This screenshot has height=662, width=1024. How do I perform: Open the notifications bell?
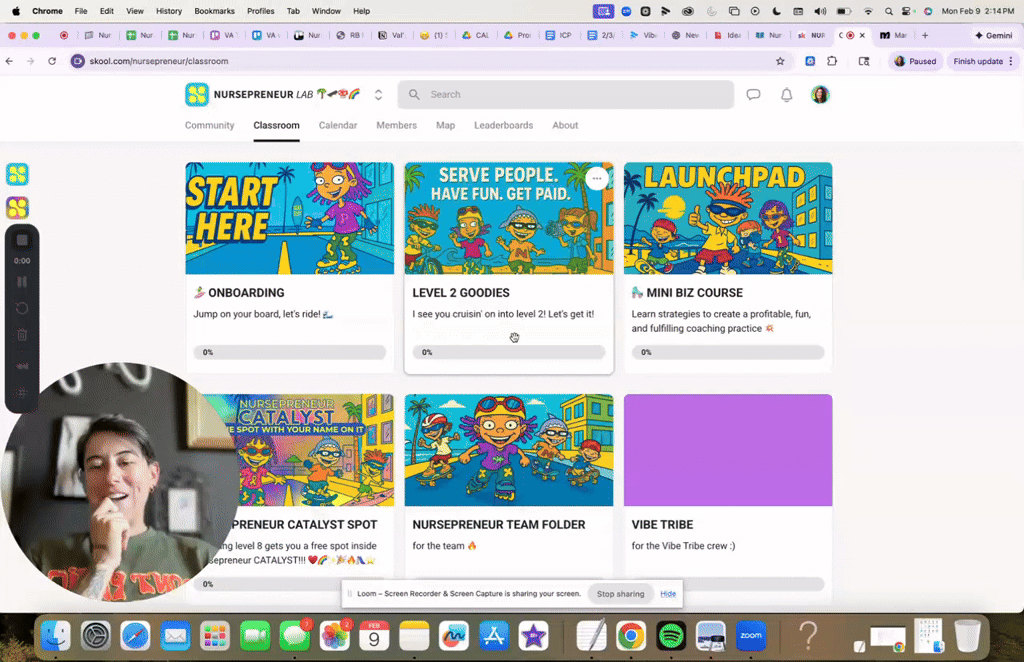[x=786, y=95]
